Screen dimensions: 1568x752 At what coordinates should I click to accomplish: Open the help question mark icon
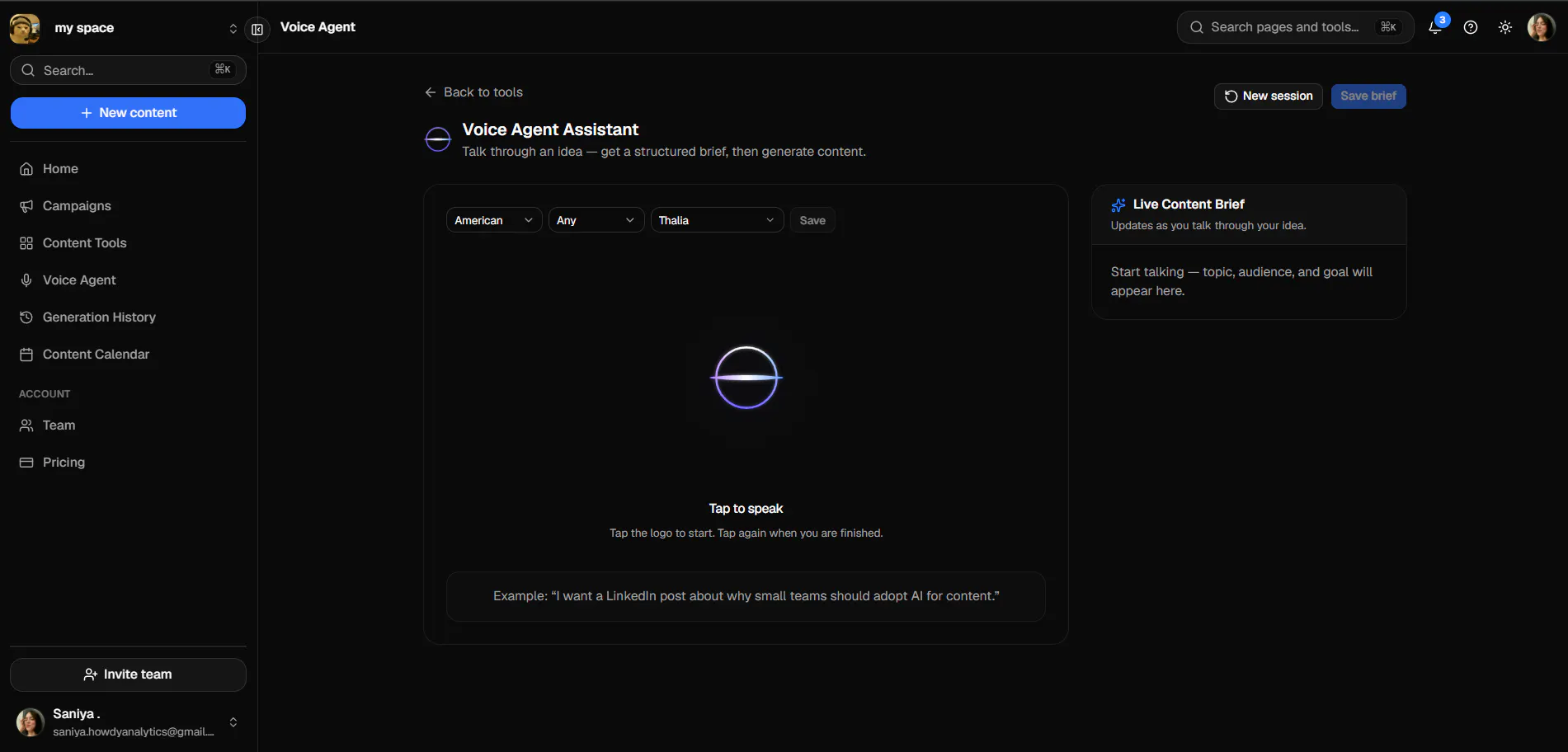(x=1471, y=27)
